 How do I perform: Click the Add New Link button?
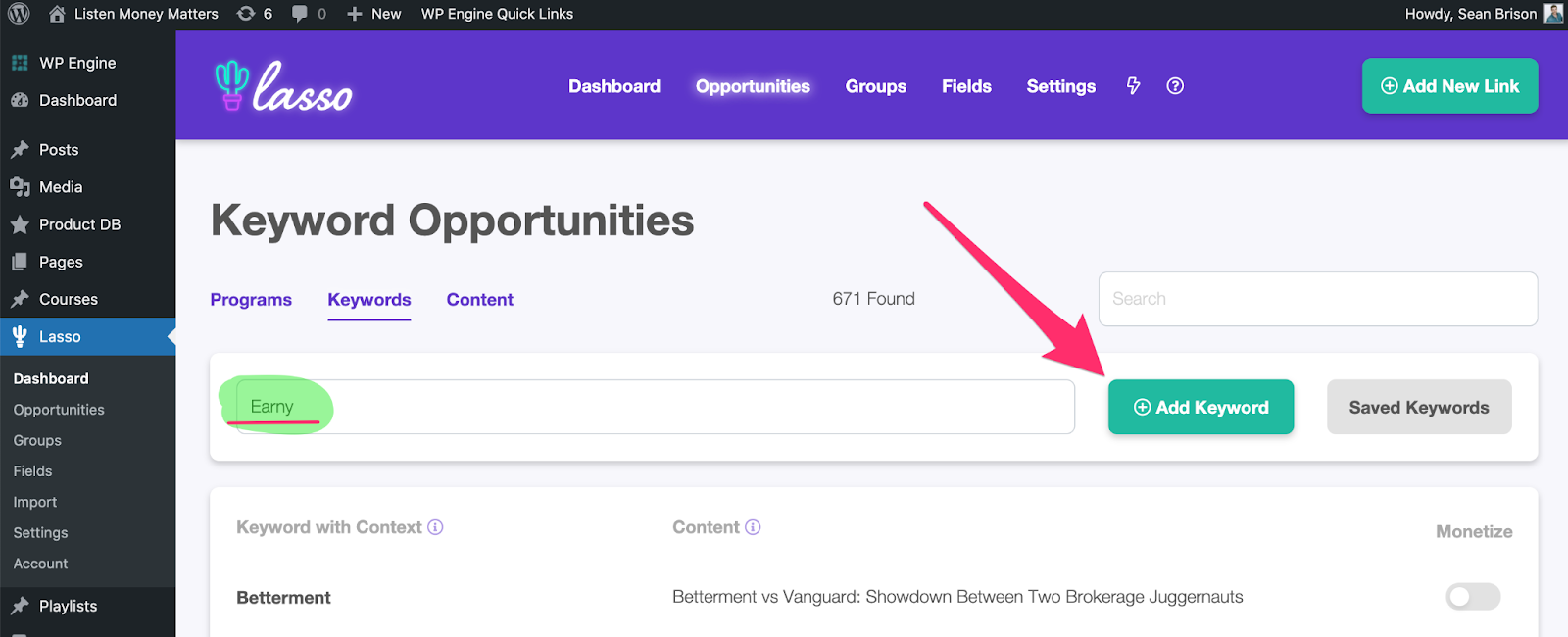(1450, 86)
